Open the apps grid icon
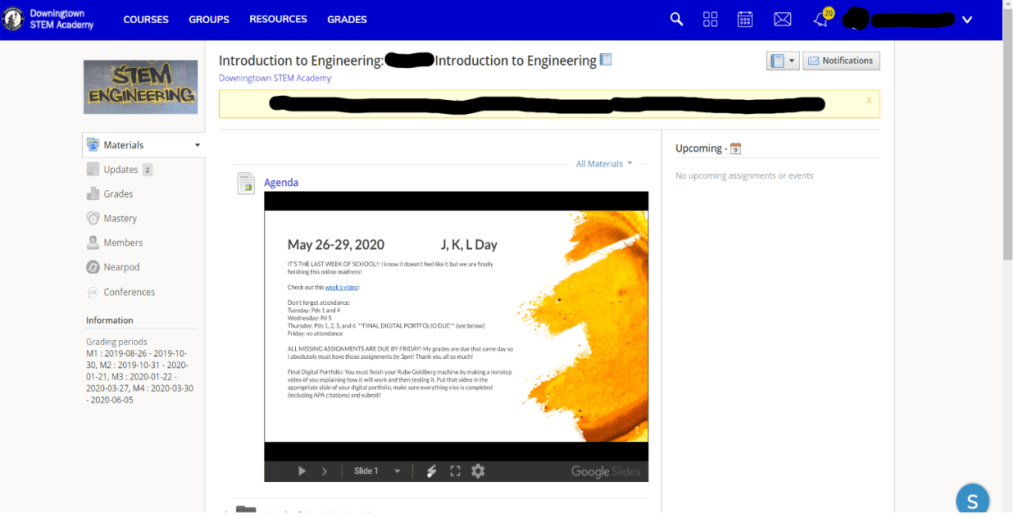Image resolution: width=1023 pixels, height=518 pixels. click(x=710, y=19)
